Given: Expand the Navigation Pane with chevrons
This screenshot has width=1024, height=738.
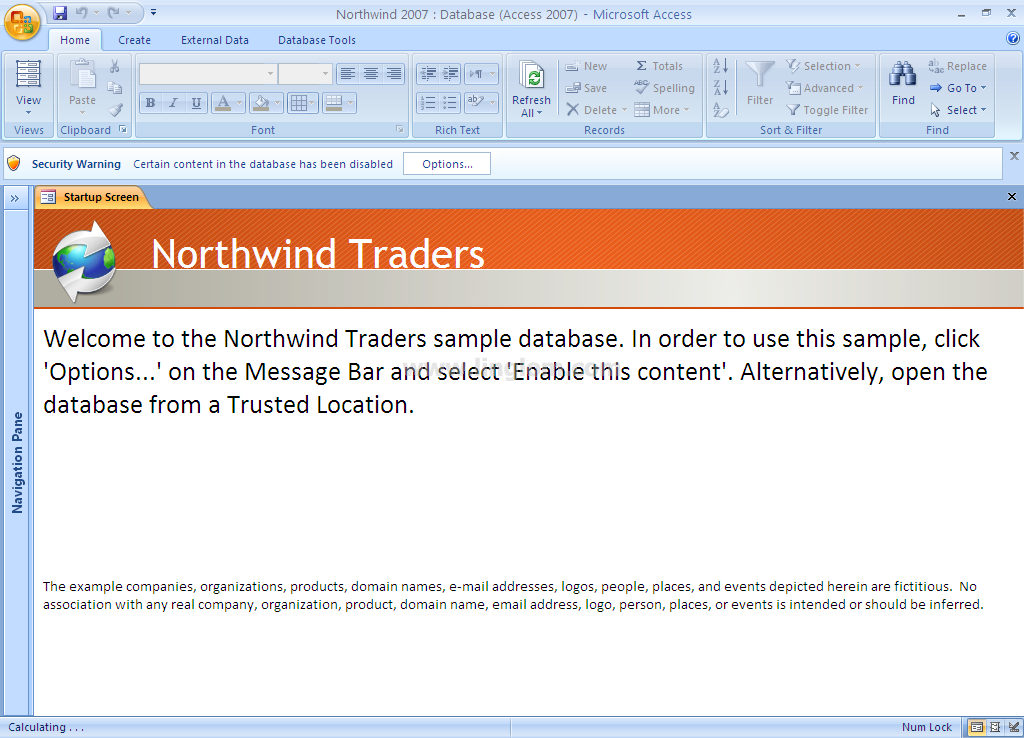Looking at the screenshot, I should 14,199.
